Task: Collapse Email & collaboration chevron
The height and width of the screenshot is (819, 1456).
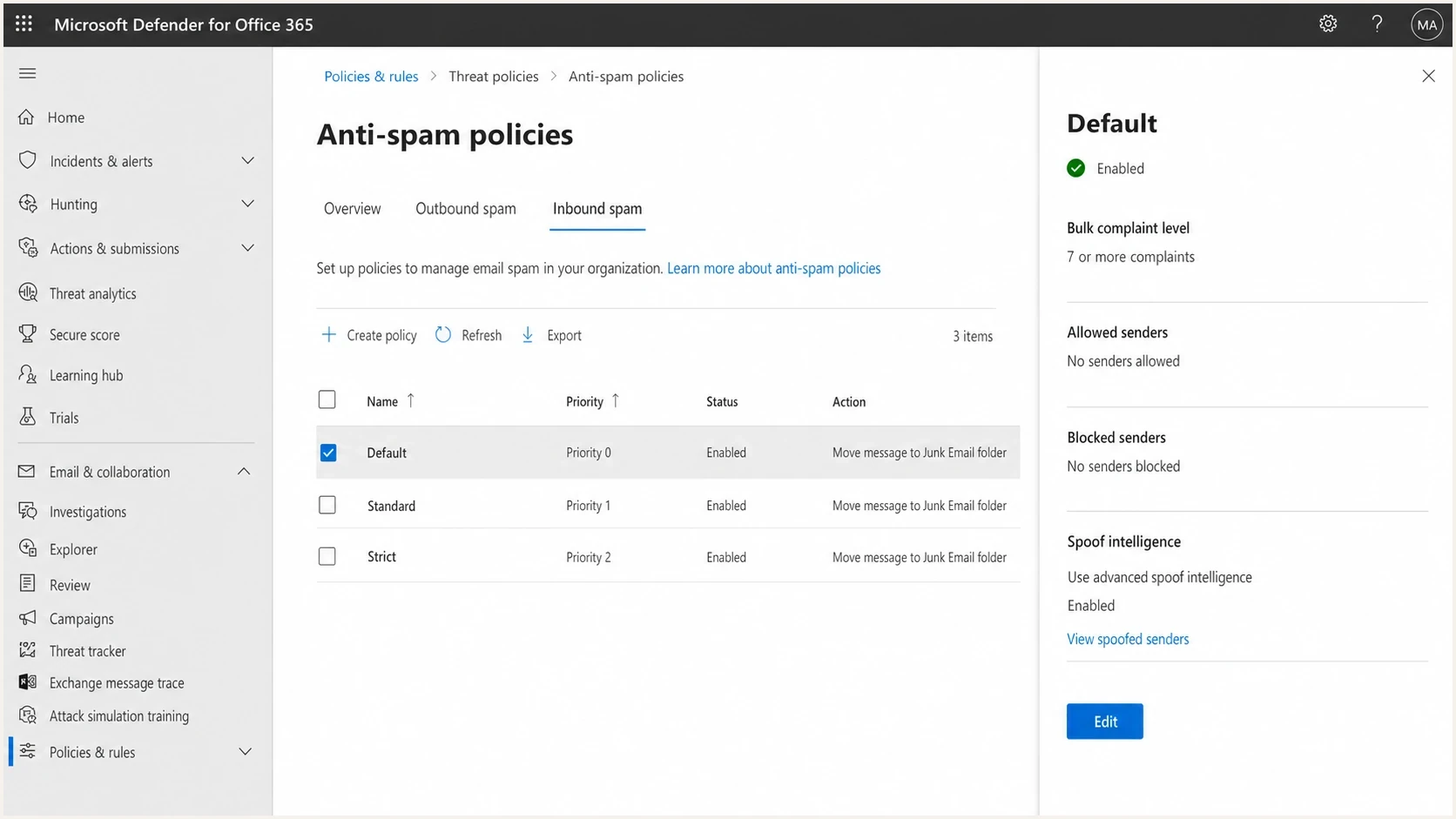Action: pyautogui.click(x=244, y=471)
